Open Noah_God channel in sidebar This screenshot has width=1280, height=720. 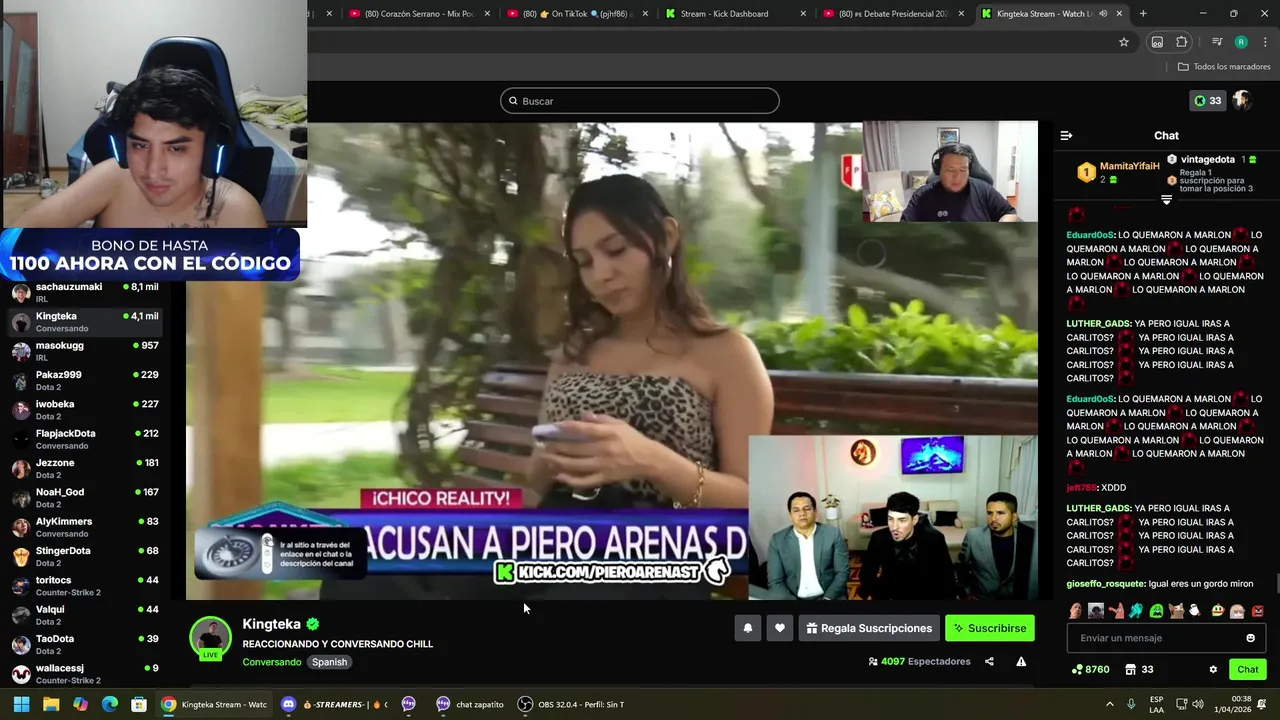click(x=85, y=498)
